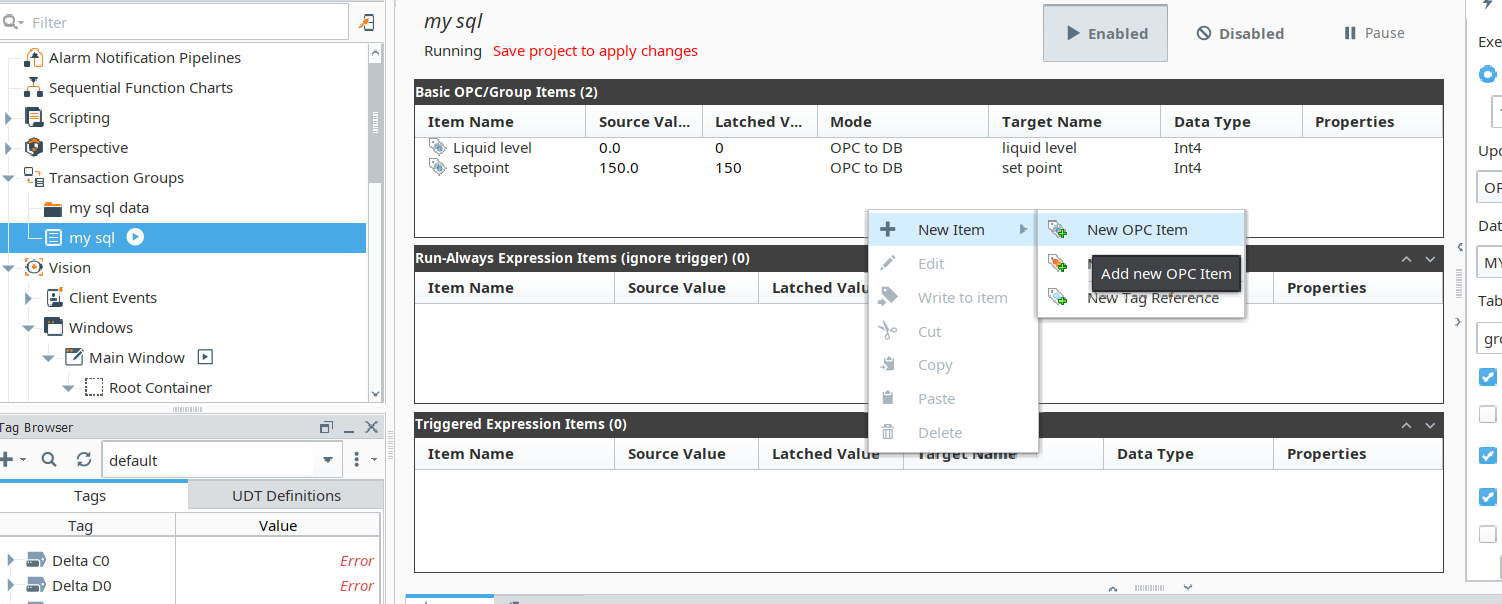Image resolution: width=1502 pixels, height=604 pixels.
Task: Click the play icon next to Main Window
Action: click(x=205, y=357)
